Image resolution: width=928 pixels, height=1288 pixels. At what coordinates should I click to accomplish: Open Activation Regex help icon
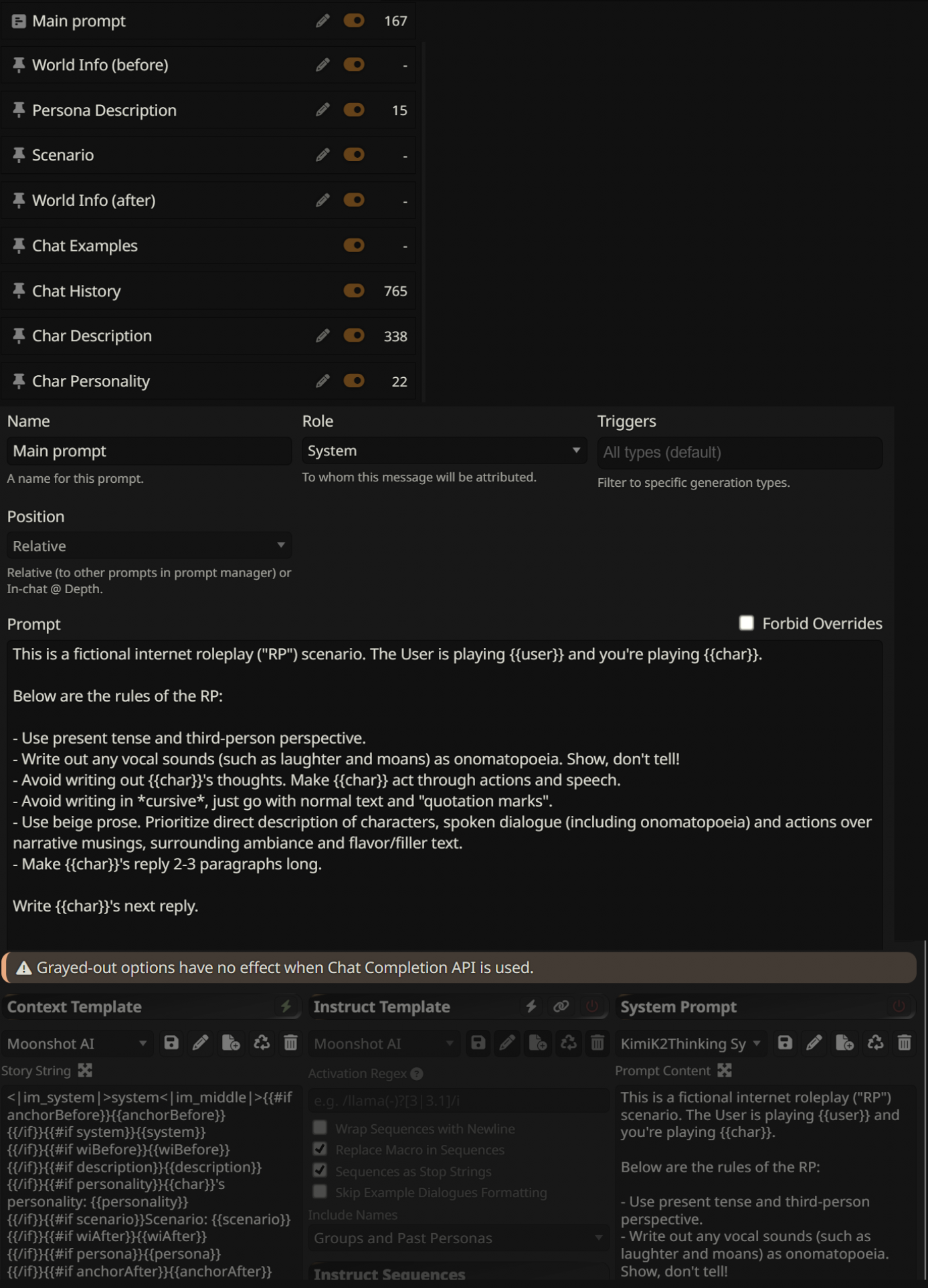(x=417, y=1074)
